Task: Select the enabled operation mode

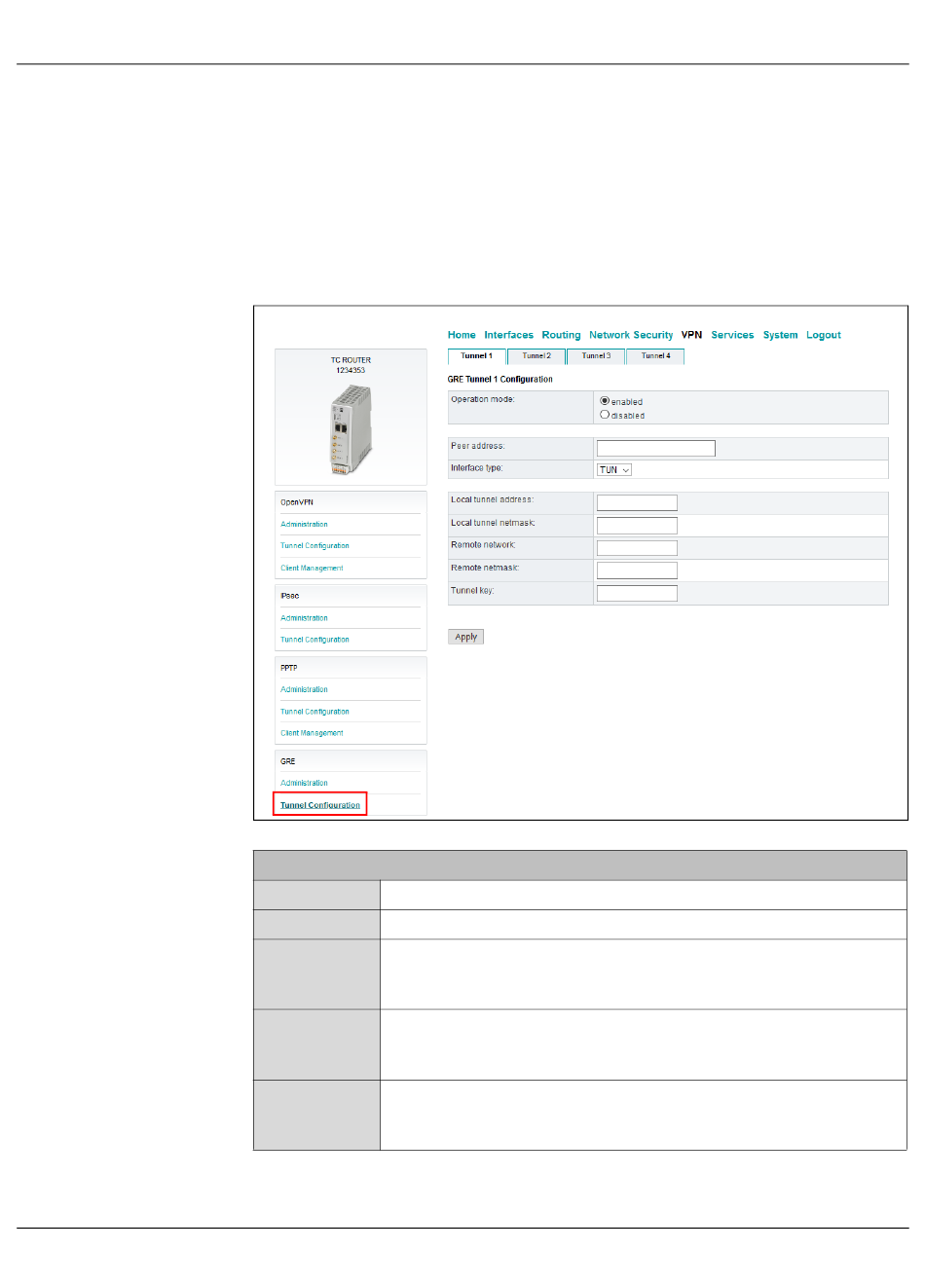Action: coord(605,401)
